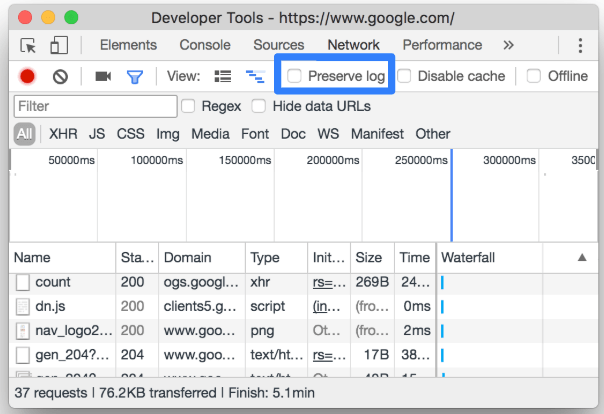The image size is (604, 414).
Task: Toggle the device toolbar icon
Action: click(59, 45)
